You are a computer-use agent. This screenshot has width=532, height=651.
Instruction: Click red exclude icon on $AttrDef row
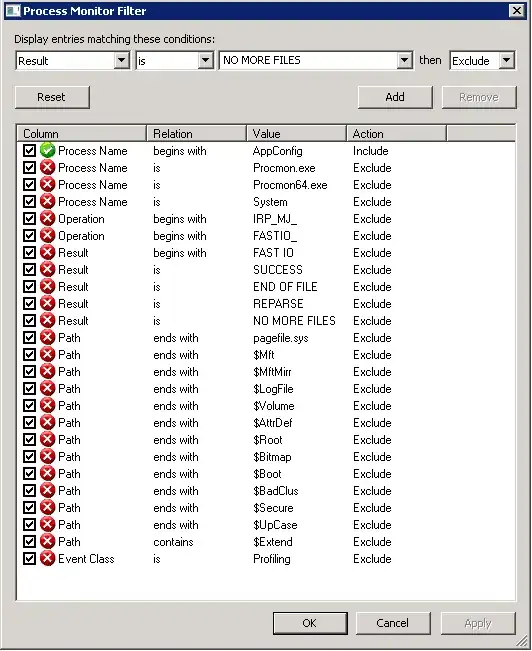pyautogui.click(x=48, y=423)
